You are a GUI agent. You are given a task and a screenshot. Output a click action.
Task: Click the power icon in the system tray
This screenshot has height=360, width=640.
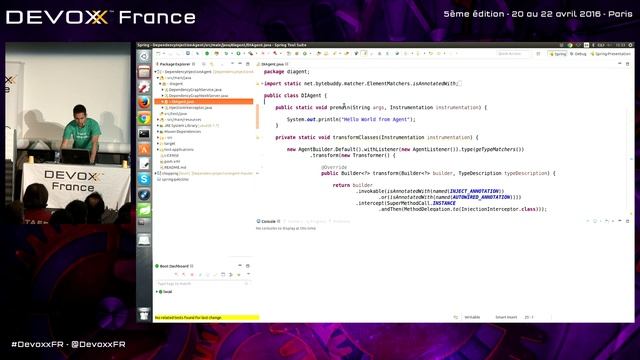[x=631, y=45]
